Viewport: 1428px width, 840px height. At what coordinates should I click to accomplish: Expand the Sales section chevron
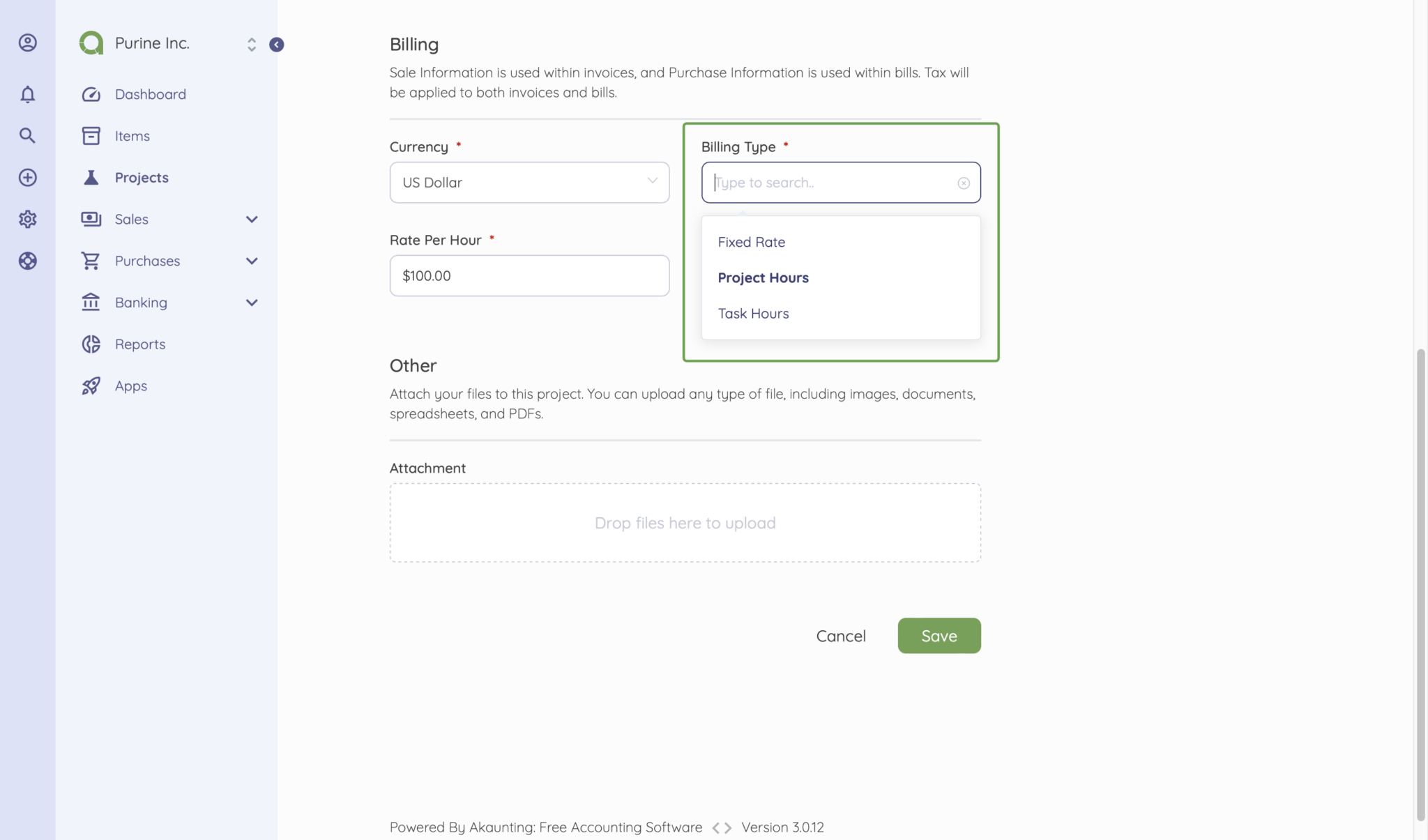click(x=252, y=219)
